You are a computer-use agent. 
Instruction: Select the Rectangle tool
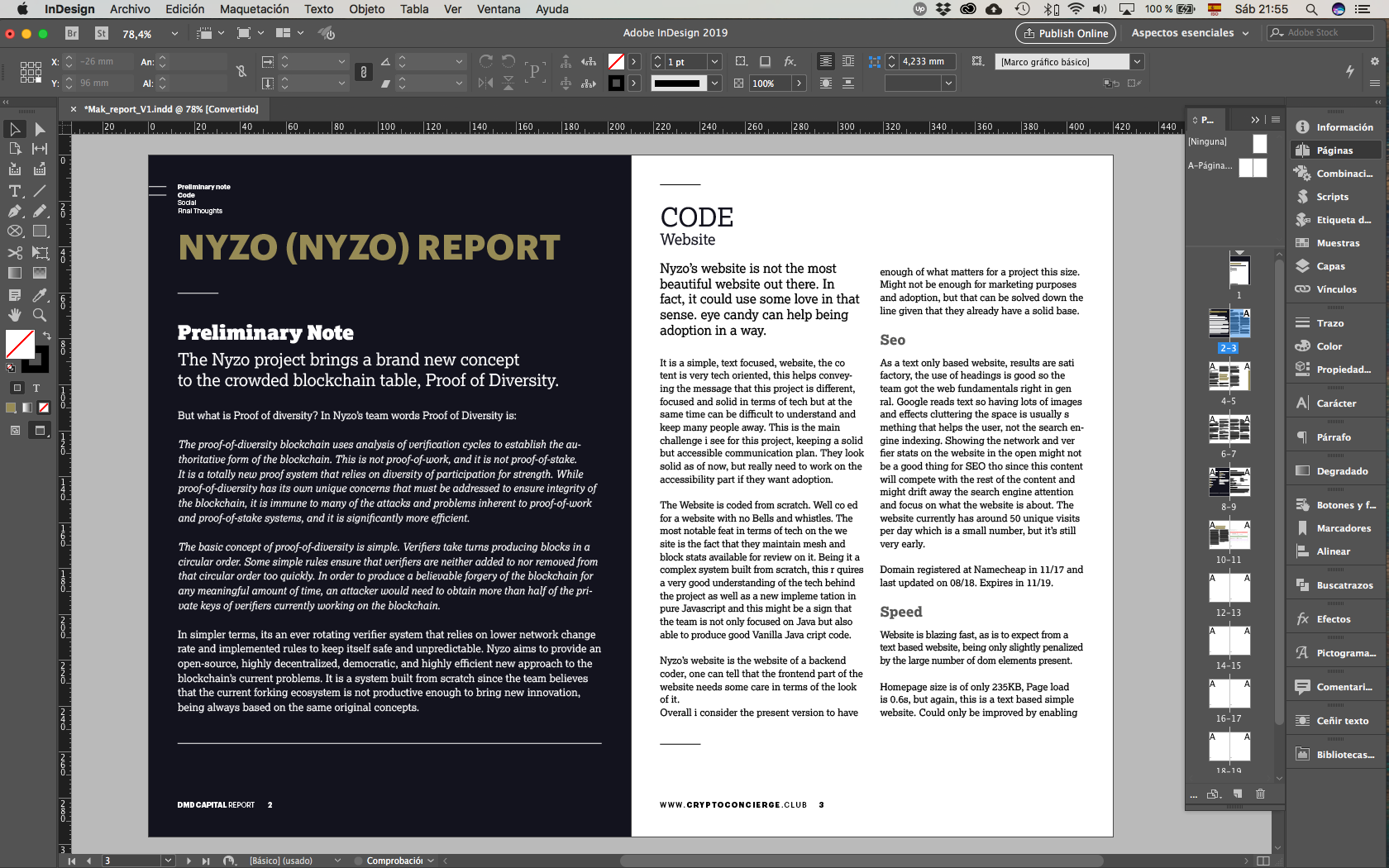[x=40, y=231]
